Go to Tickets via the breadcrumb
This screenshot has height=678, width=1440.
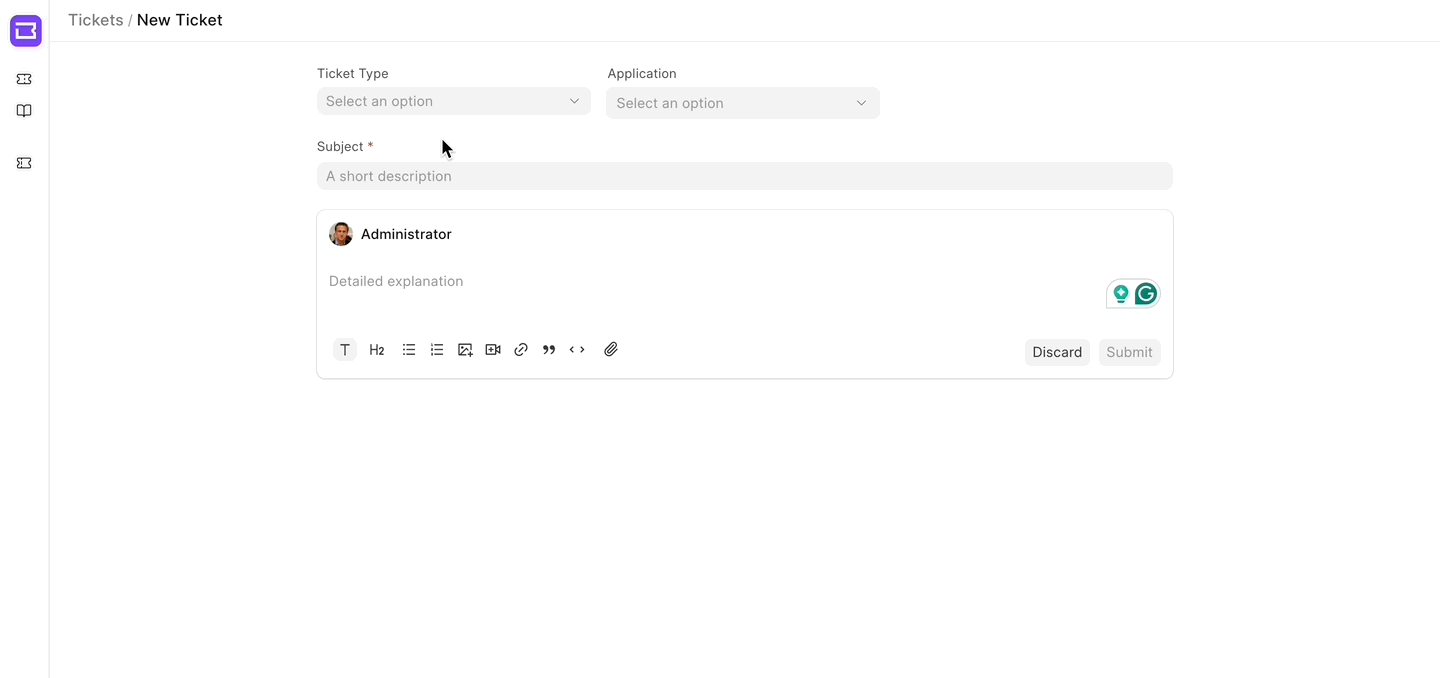tap(95, 20)
